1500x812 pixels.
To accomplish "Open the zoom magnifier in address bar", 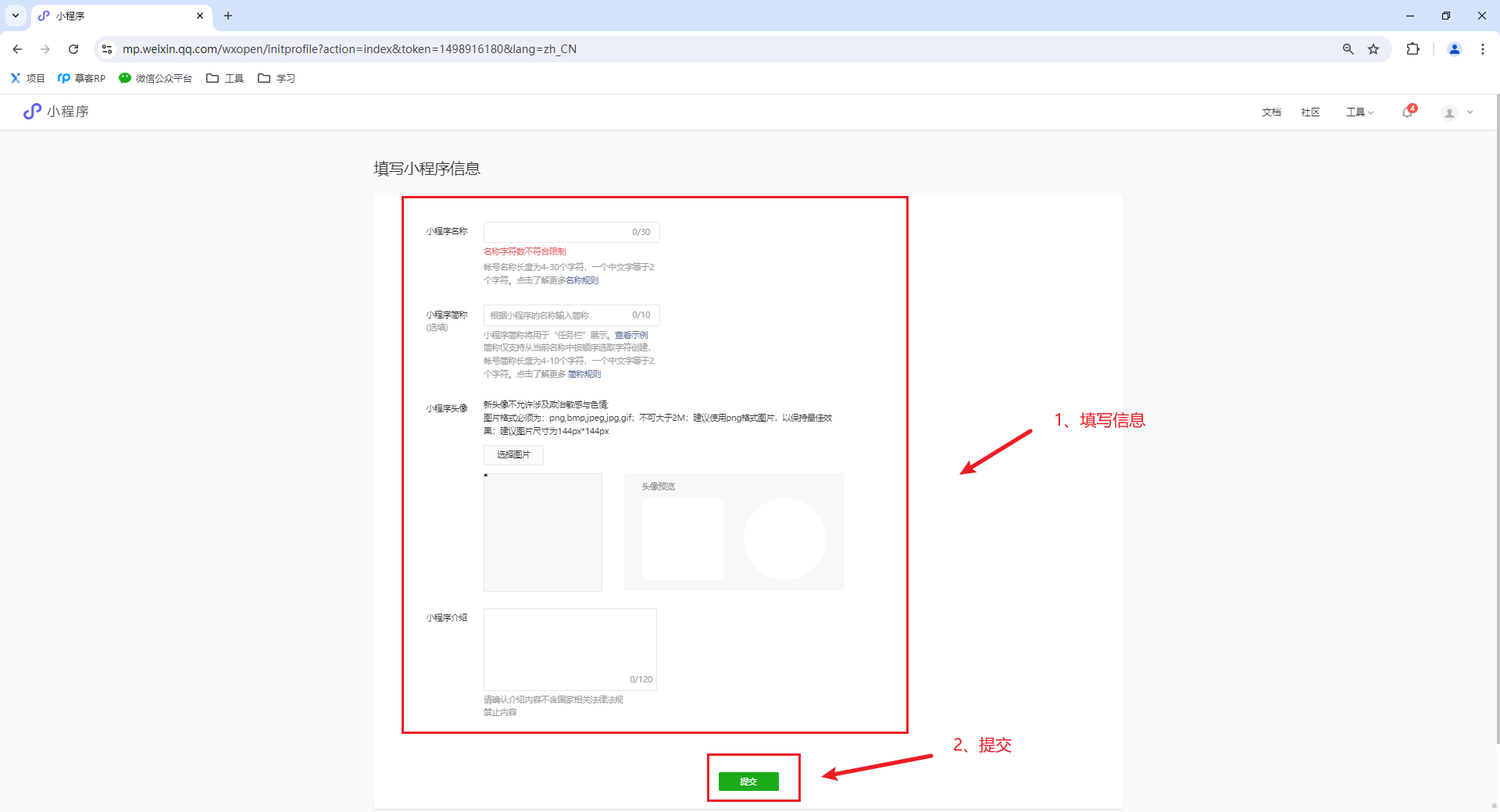I will click(x=1348, y=49).
